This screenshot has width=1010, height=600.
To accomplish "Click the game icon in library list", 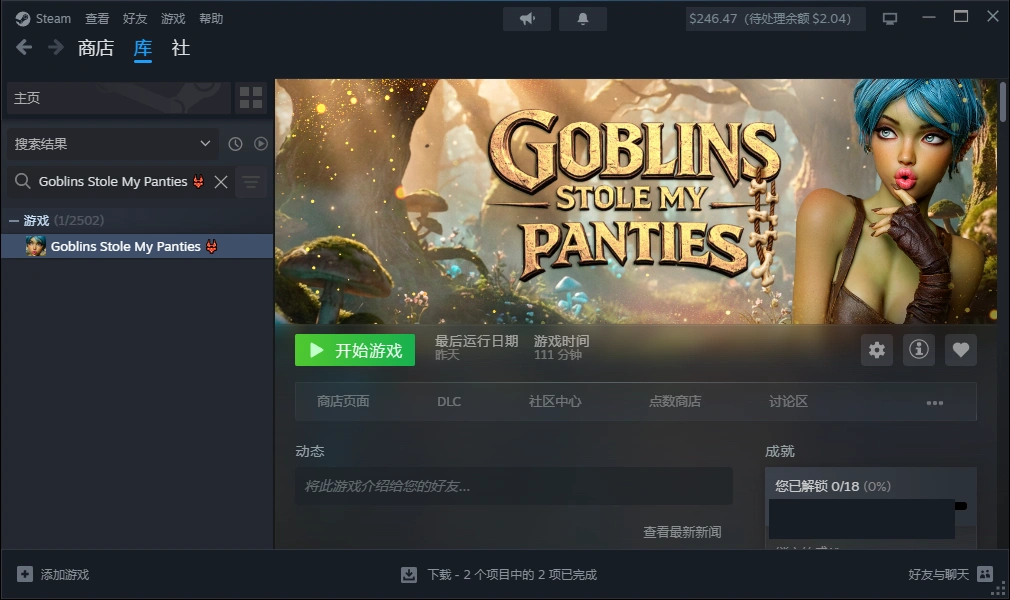I will point(35,246).
